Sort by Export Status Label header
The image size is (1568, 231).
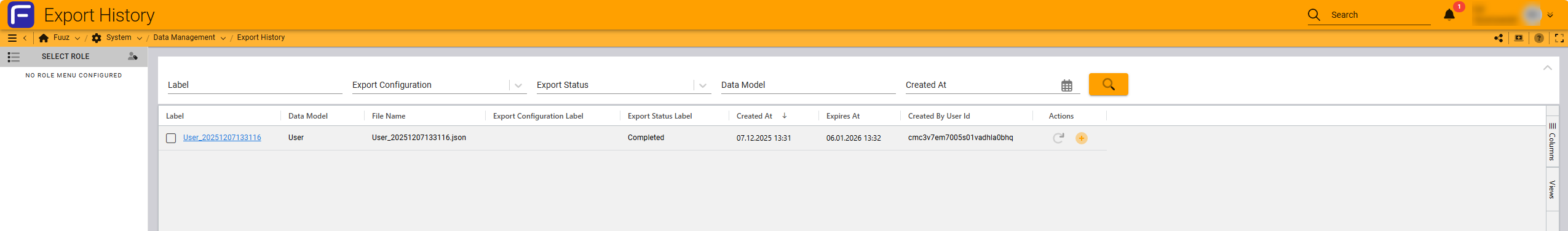coord(660,116)
